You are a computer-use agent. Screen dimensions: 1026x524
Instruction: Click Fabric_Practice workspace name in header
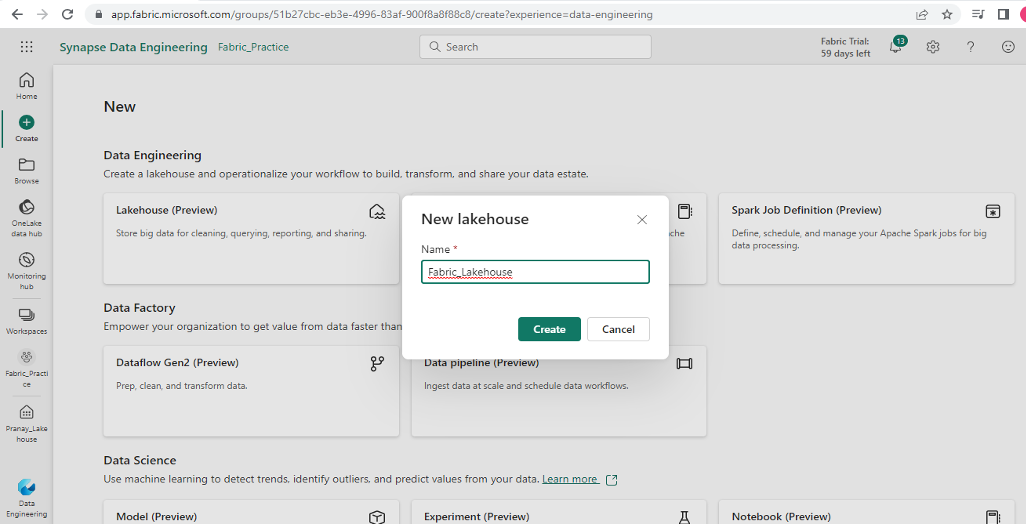pos(253,47)
